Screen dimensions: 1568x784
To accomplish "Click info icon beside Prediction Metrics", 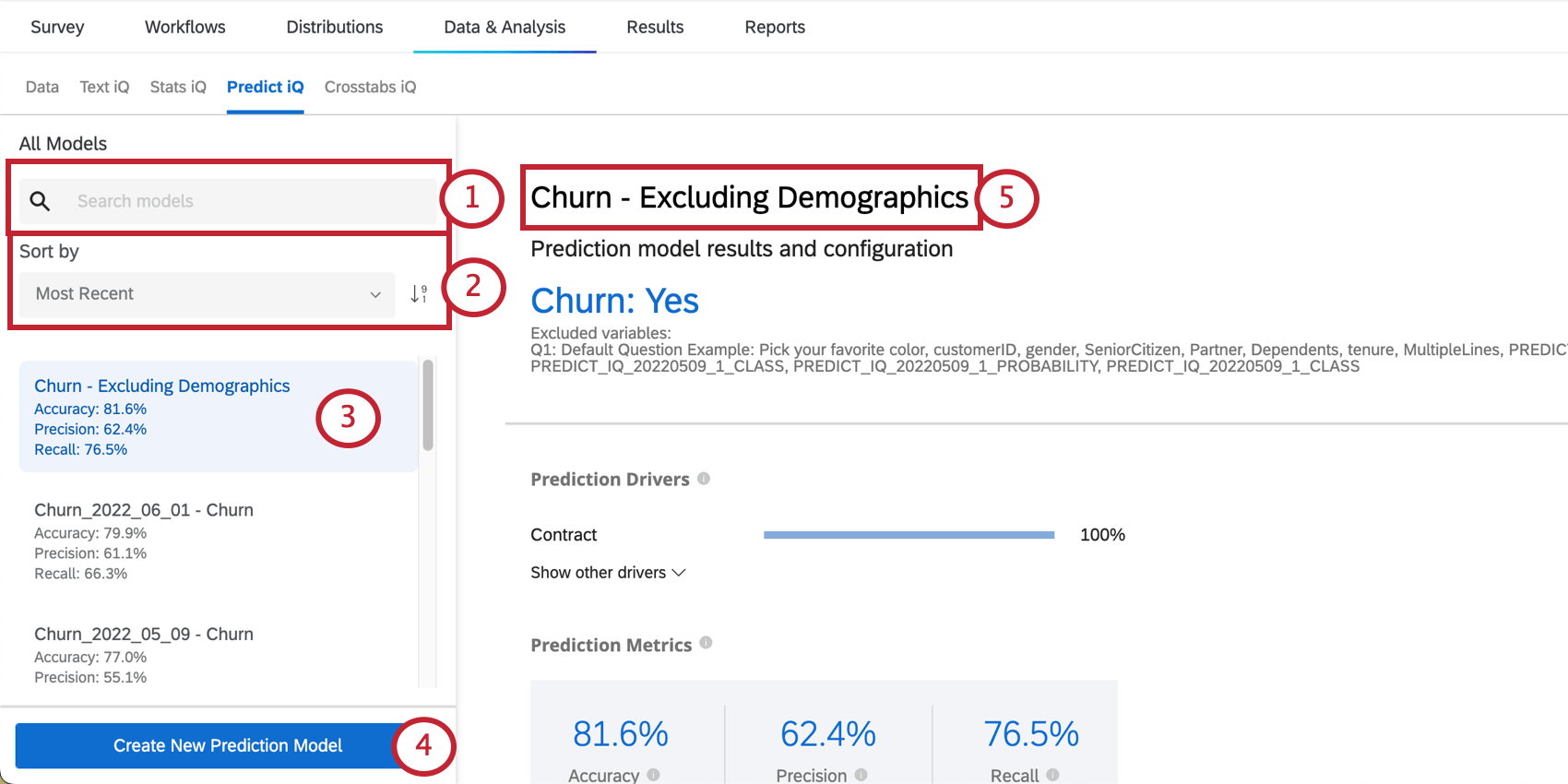I will [x=706, y=643].
